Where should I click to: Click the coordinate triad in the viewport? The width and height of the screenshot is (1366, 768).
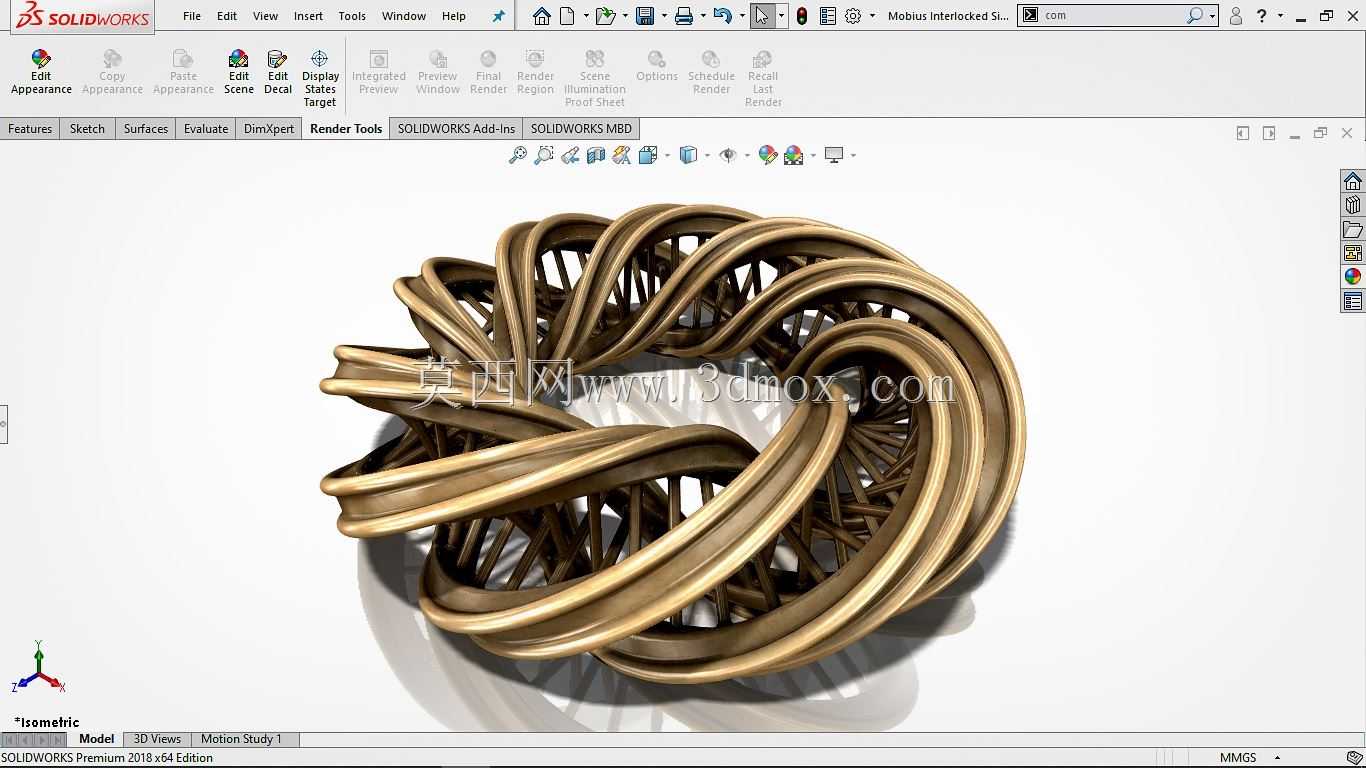click(39, 668)
